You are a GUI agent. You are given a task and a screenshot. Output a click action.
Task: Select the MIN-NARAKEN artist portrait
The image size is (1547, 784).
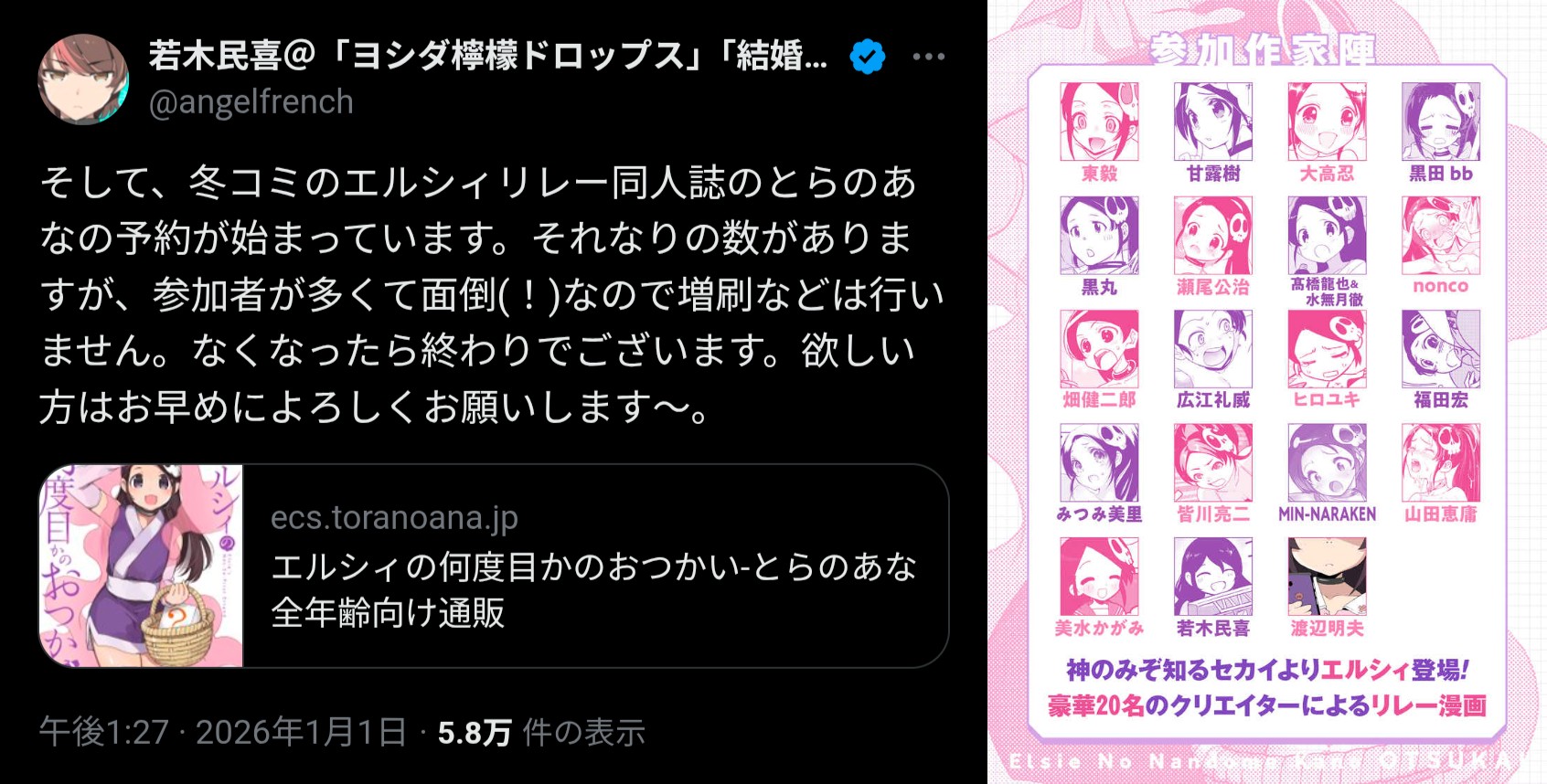(1327, 462)
